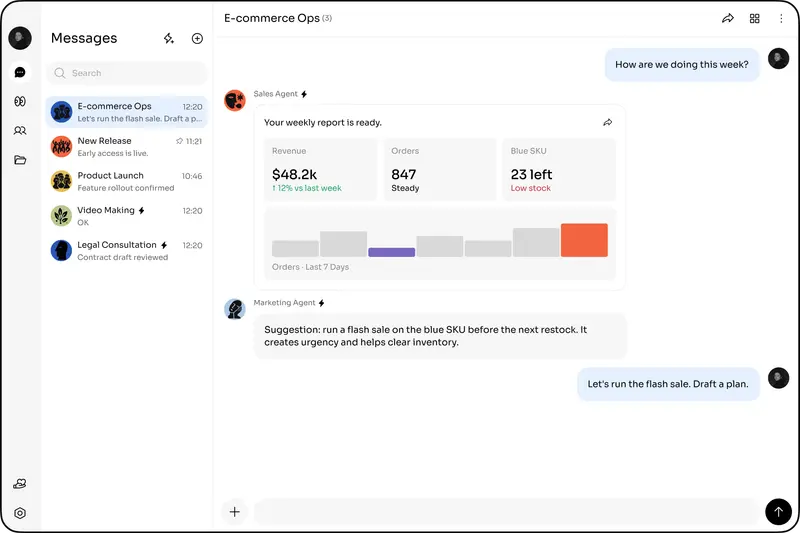800x533 pixels.
Task: Open the E-commerce Ops conversation
Action: [127, 112]
